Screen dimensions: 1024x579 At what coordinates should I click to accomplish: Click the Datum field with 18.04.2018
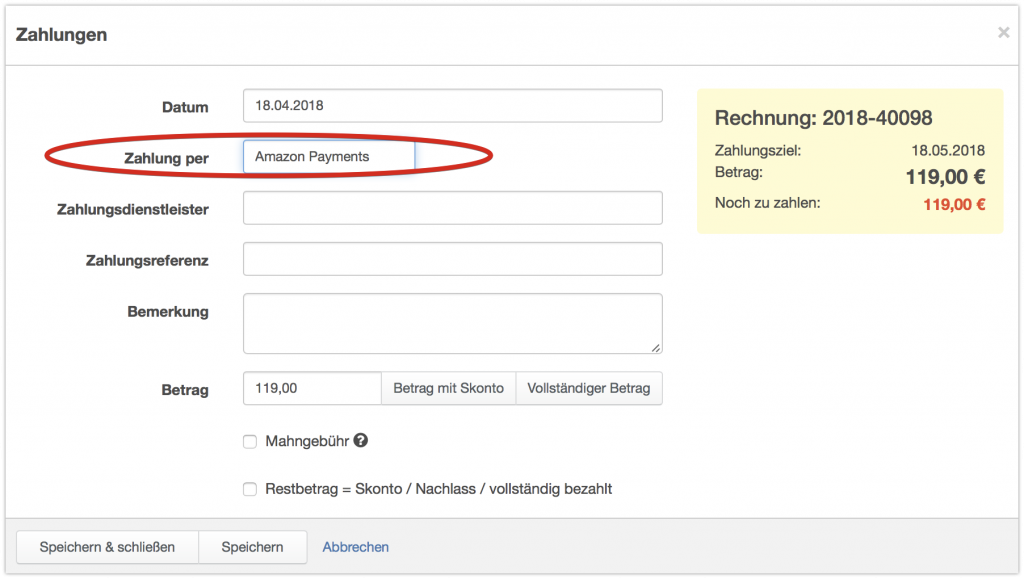pyautogui.click(x=453, y=106)
